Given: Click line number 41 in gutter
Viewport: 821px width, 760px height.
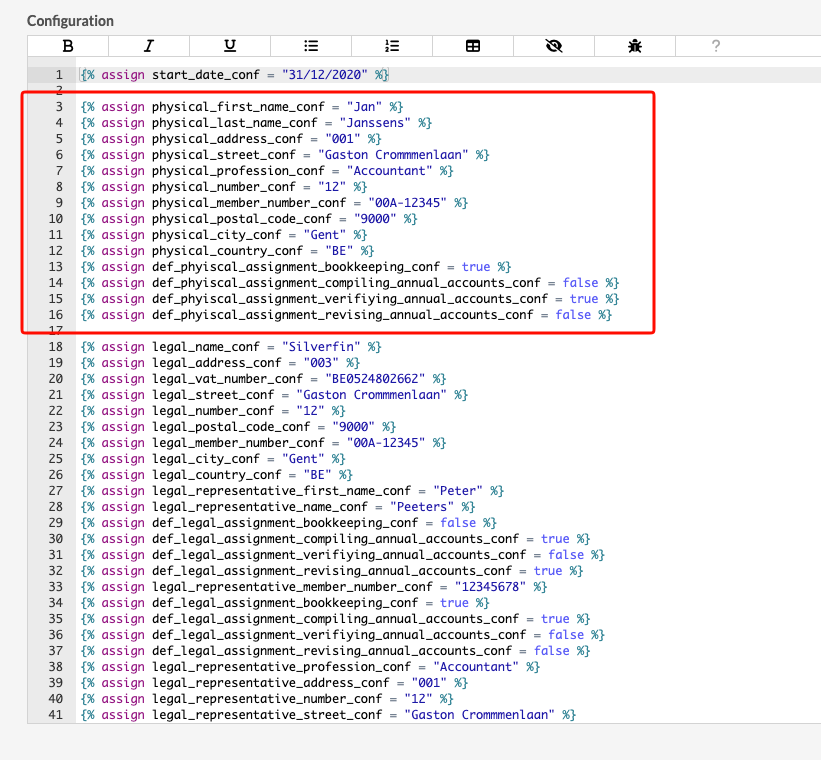Looking at the screenshot, I should point(56,715).
